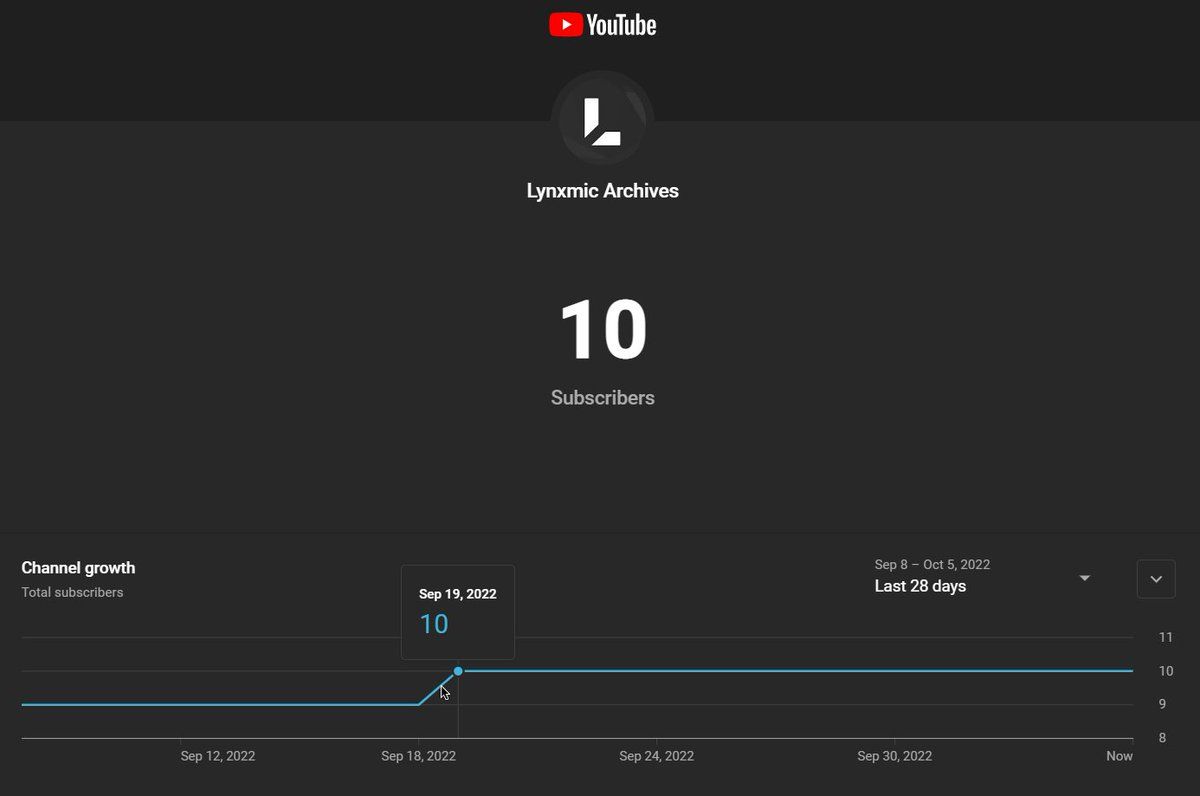
Task: Click the Lynxmic Archives channel name
Action: [602, 191]
